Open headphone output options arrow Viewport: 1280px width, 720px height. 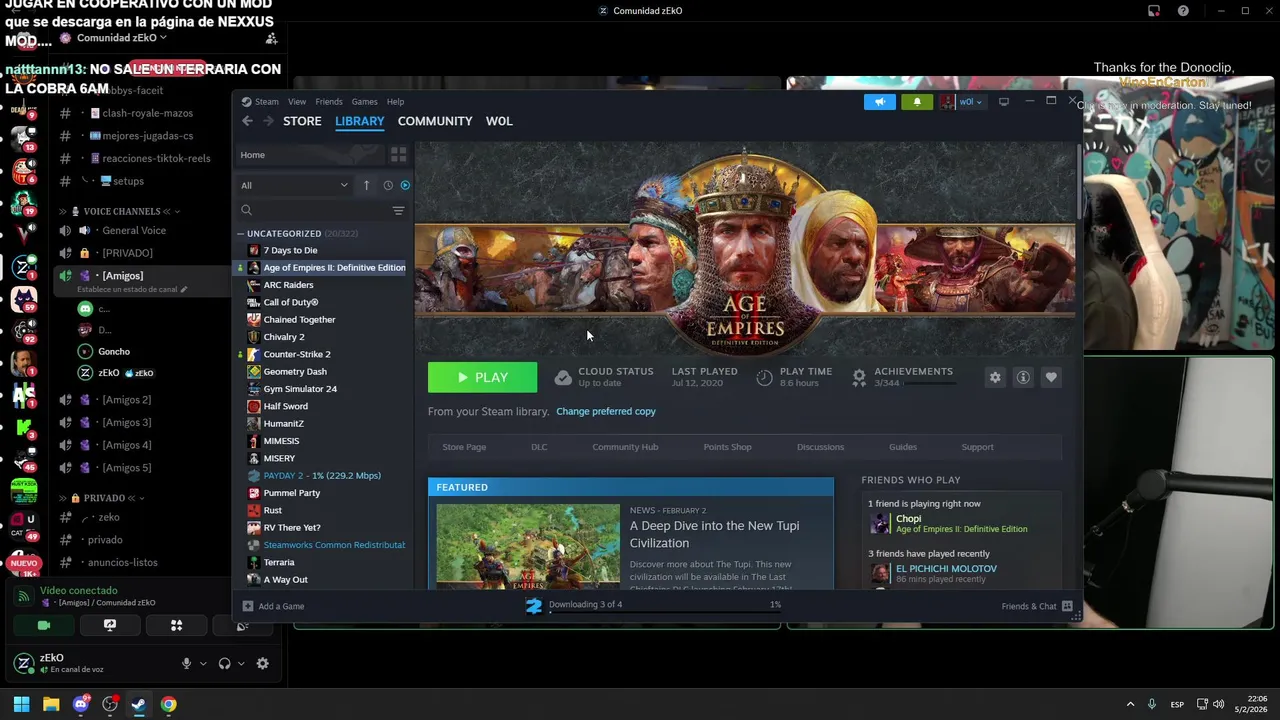pyautogui.click(x=241, y=663)
